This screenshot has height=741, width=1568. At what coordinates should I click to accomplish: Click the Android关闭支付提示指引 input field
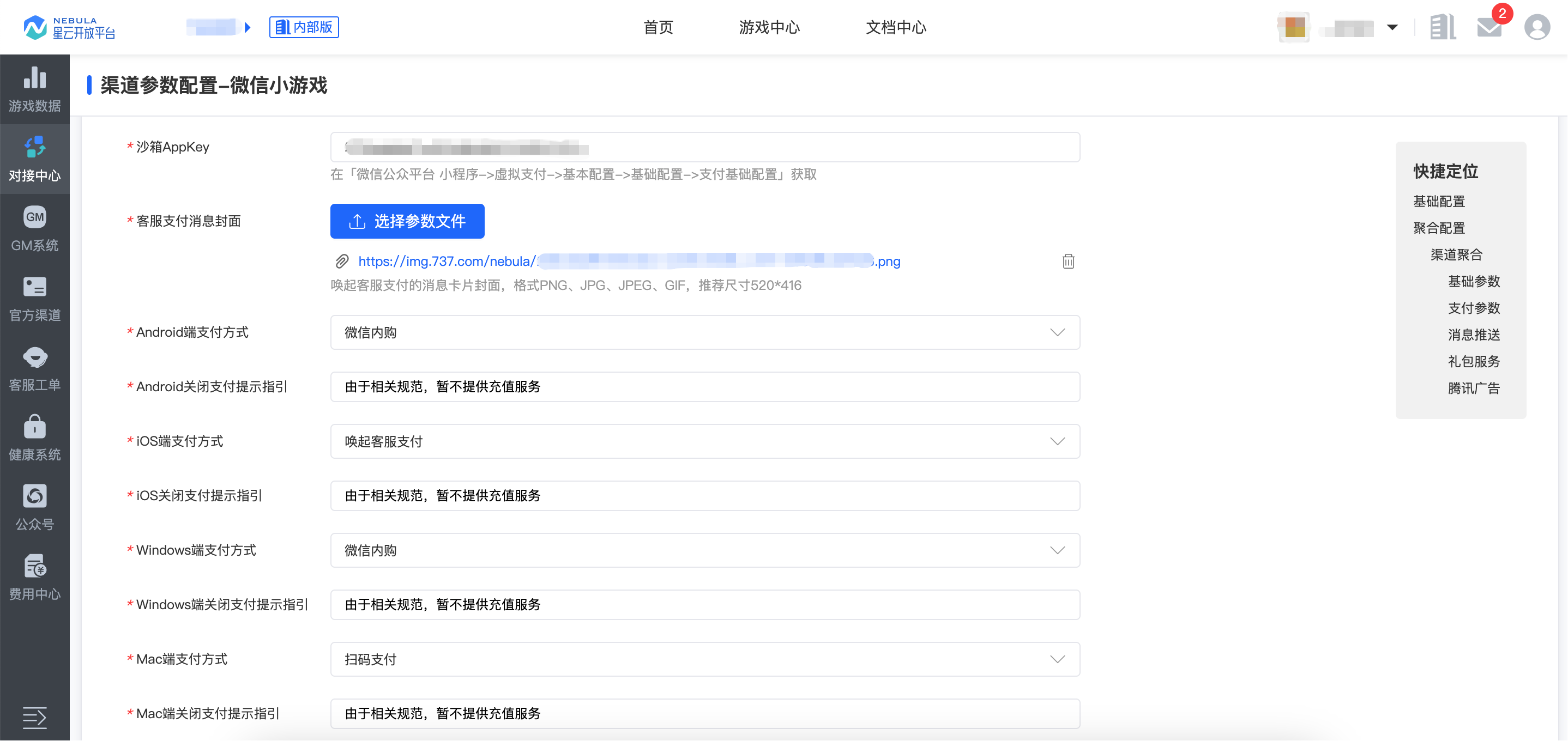[705, 387]
